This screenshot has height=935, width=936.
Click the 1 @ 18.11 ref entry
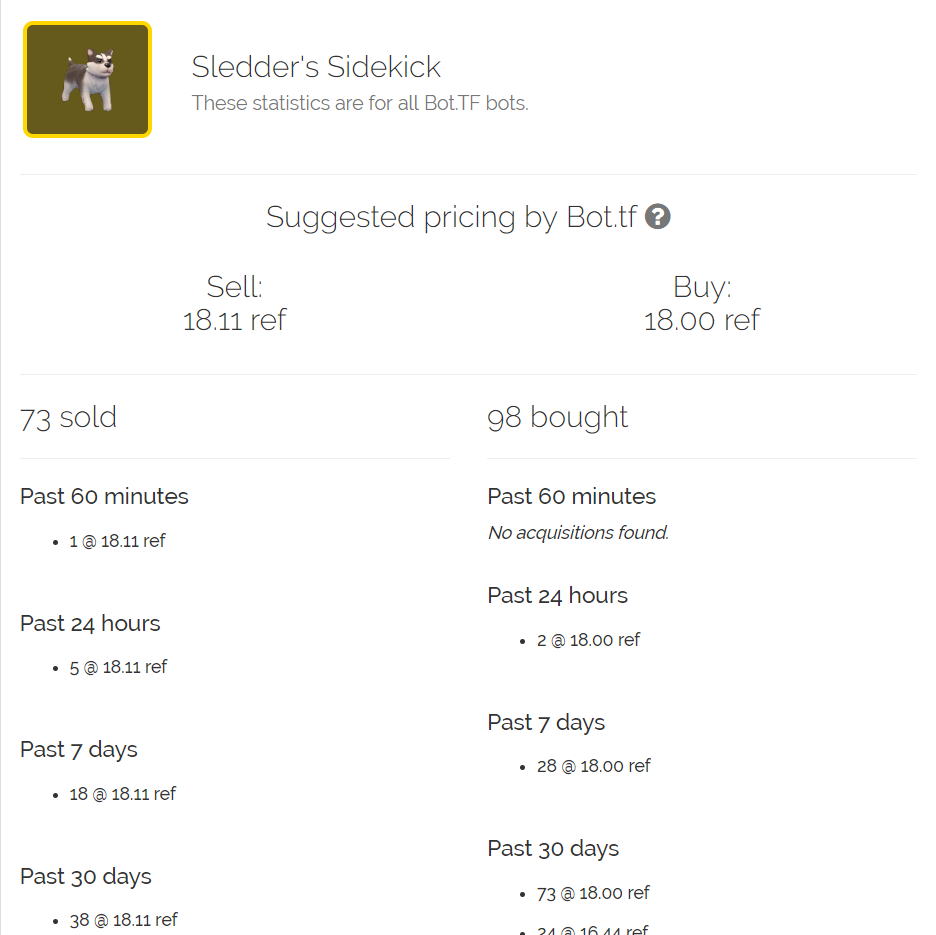coord(117,541)
